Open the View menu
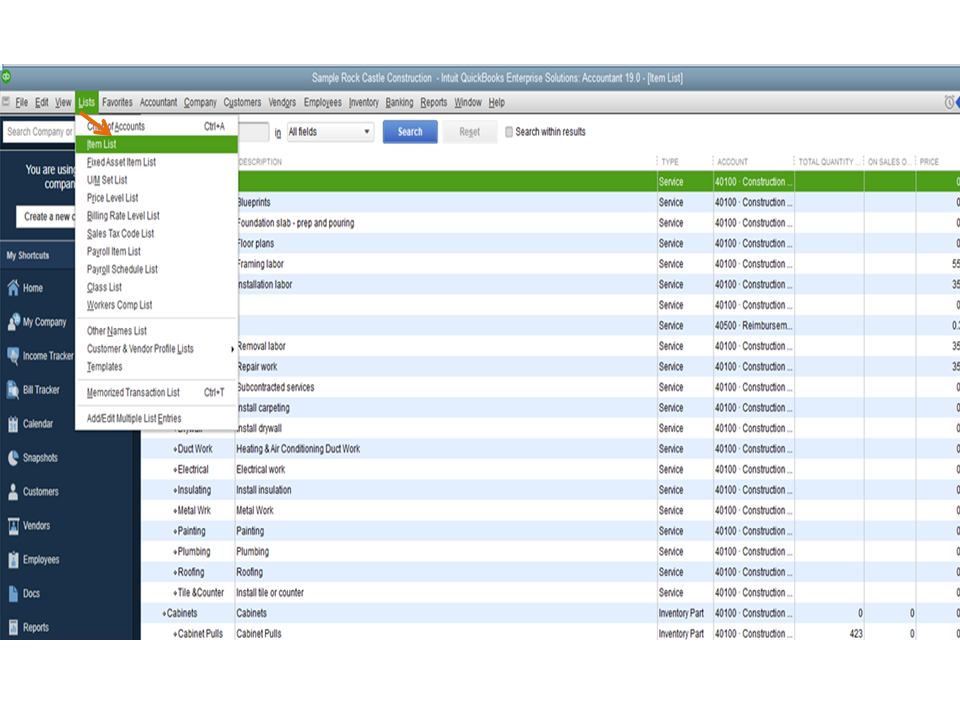Viewport: 960px width, 720px height. 63,102
